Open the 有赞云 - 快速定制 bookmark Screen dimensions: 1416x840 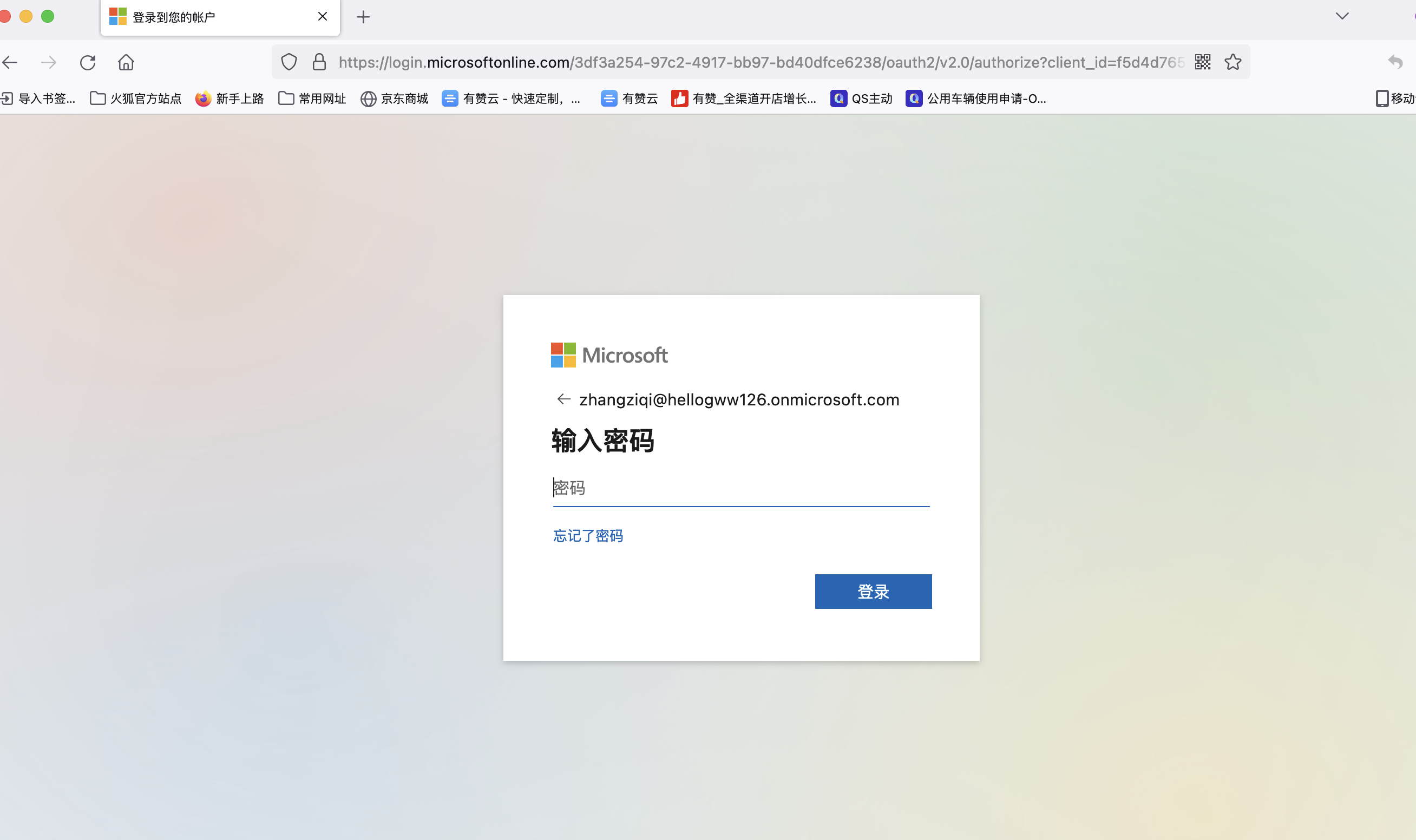coord(512,99)
